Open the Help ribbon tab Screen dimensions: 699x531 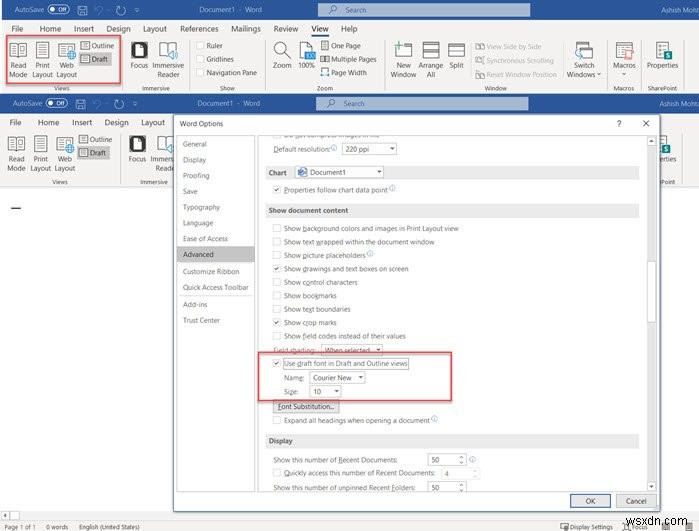(x=349, y=29)
